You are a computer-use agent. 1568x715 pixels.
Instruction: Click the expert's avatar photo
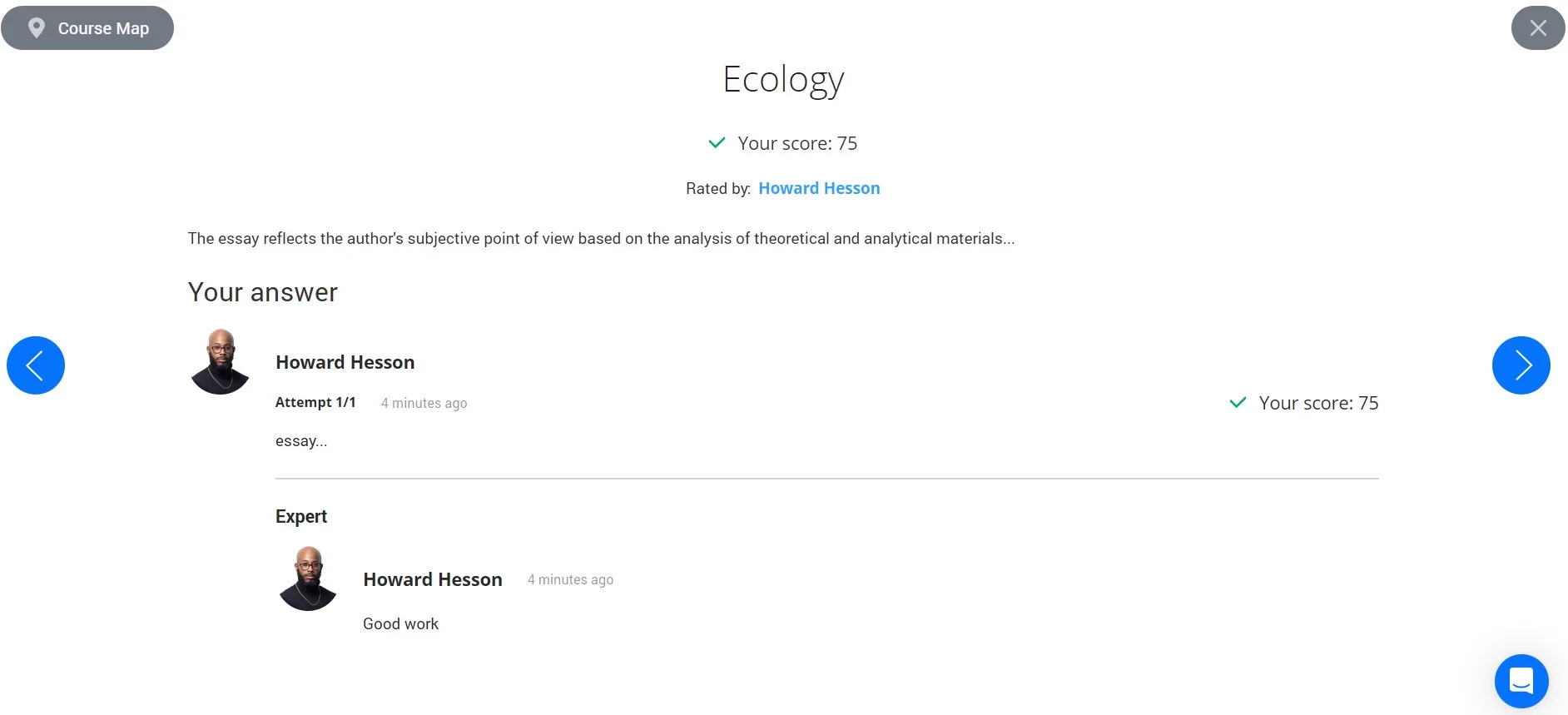308,578
